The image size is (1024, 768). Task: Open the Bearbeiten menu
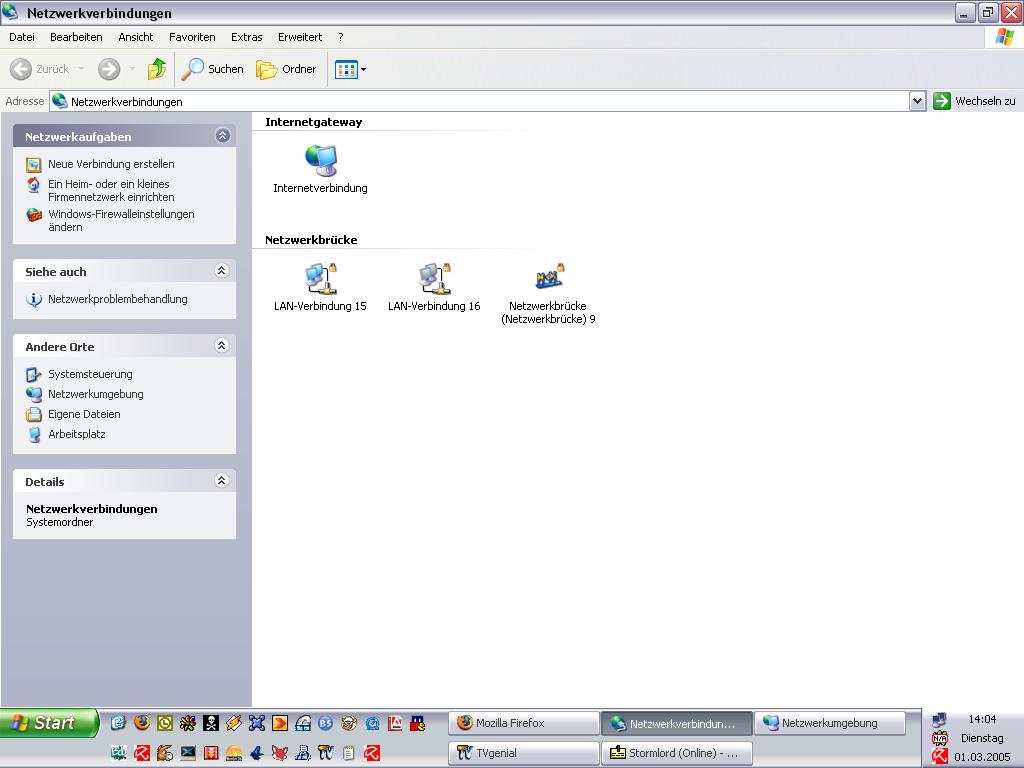click(x=76, y=37)
